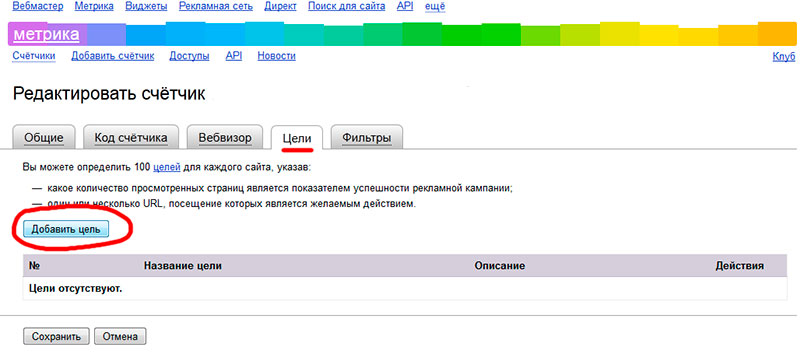Open the Вебмастер link in top bar
This screenshot has width=800, height=361.
(37, 7)
